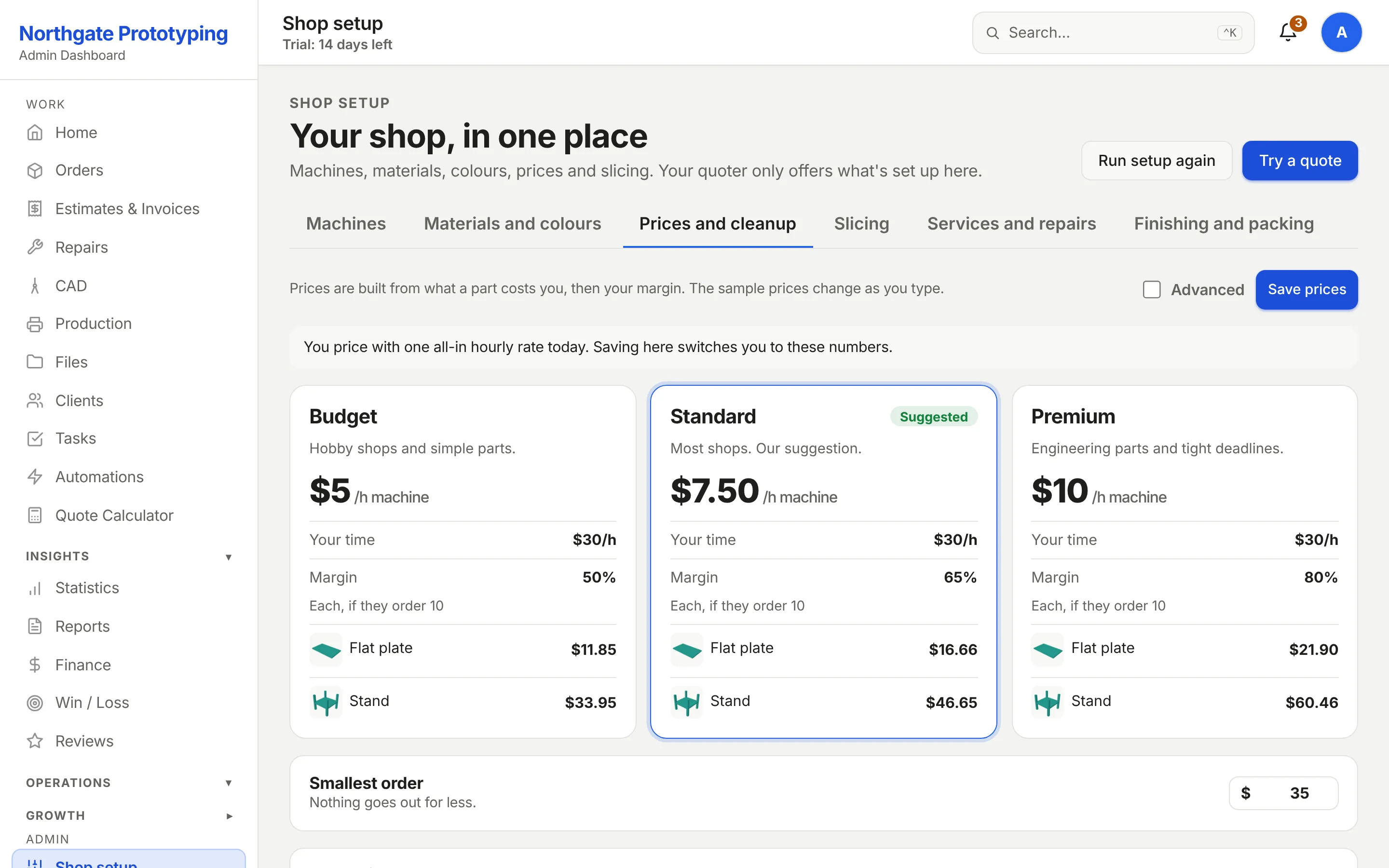Viewport: 1389px width, 868px height.
Task: Click Premium Stand $60.46 price
Action: tap(1311, 703)
